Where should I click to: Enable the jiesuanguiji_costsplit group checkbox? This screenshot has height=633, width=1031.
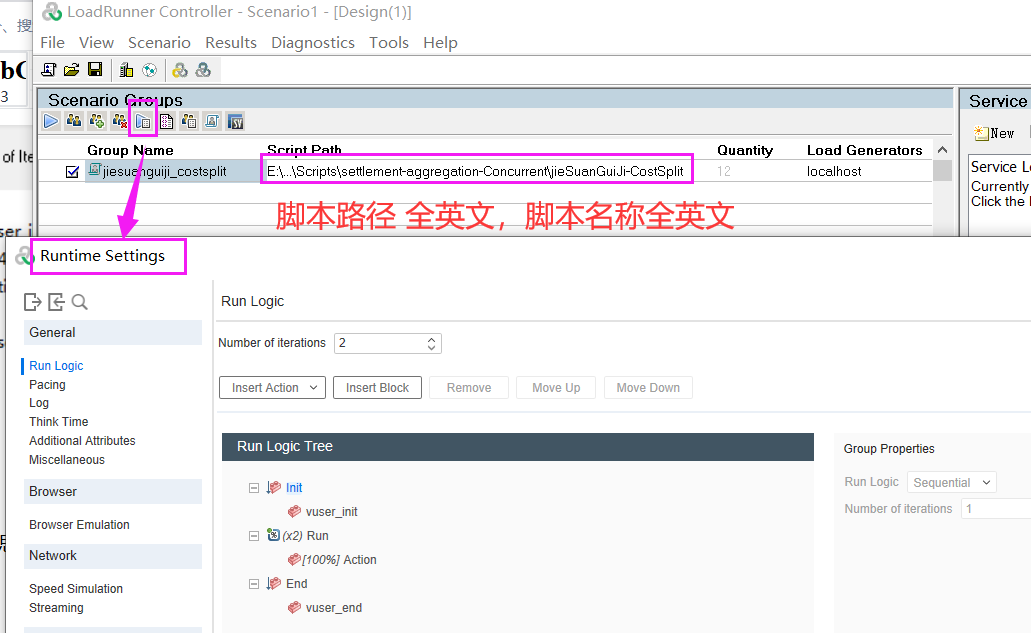(x=72, y=169)
